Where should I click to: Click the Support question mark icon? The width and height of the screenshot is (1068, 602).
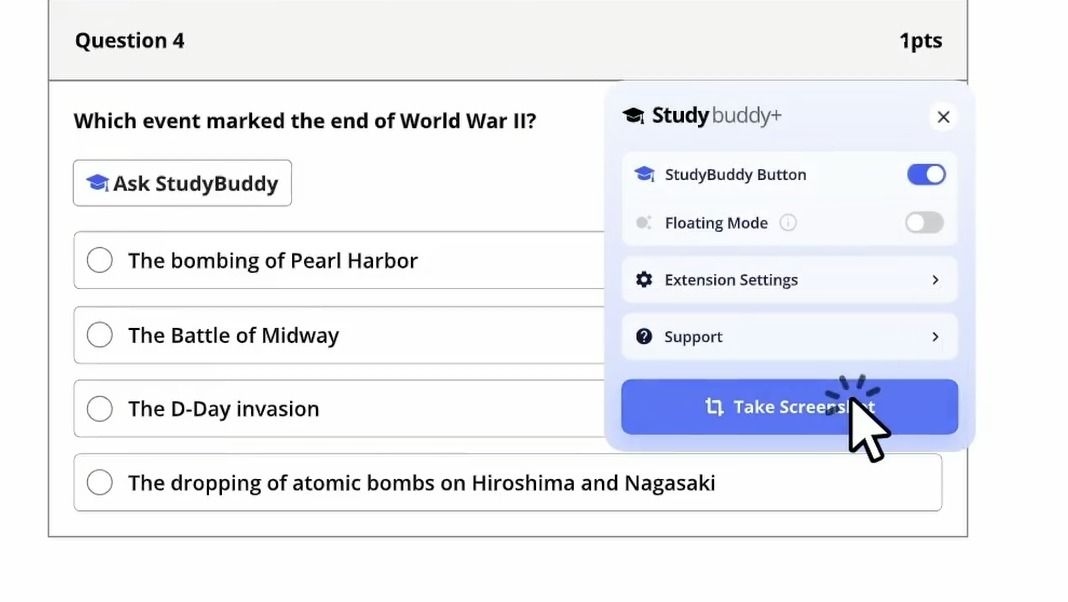pyautogui.click(x=644, y=336)
